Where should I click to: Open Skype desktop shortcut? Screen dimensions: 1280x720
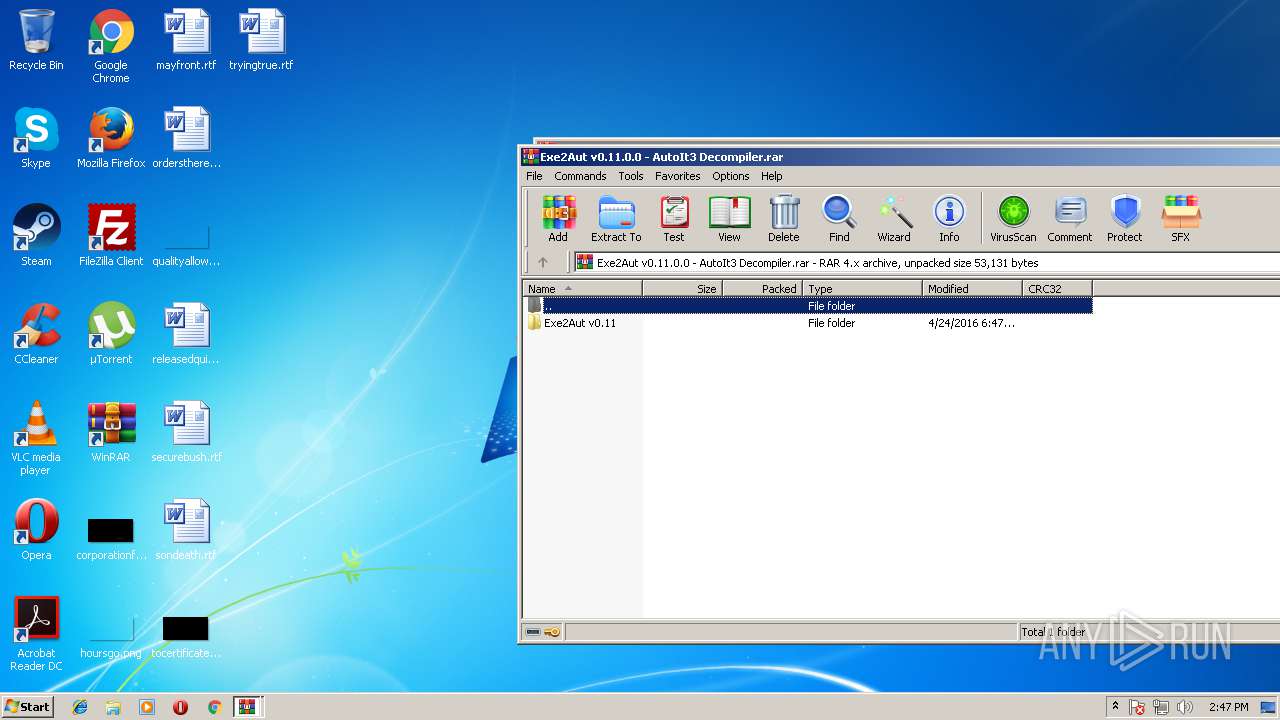pyautogui.click(x=36, y=138)
